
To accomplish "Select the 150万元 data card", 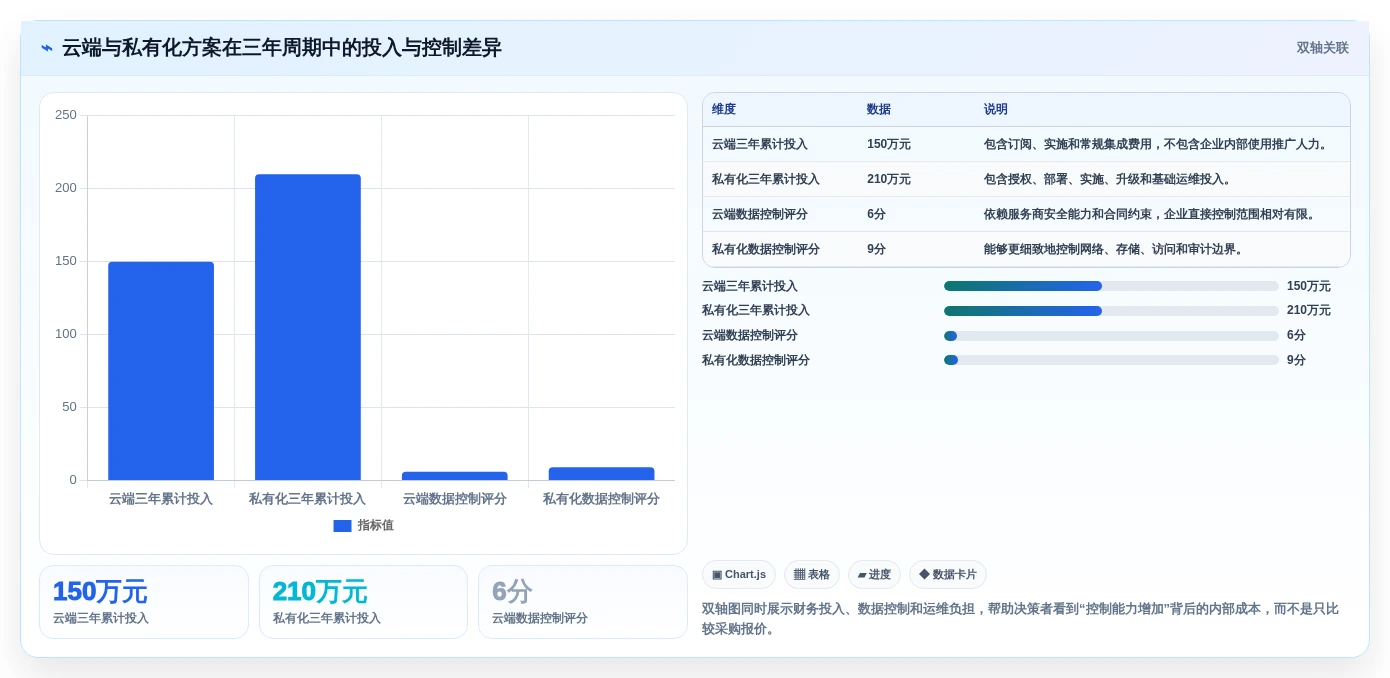I will pyautogui.click(x=144, y=602).
